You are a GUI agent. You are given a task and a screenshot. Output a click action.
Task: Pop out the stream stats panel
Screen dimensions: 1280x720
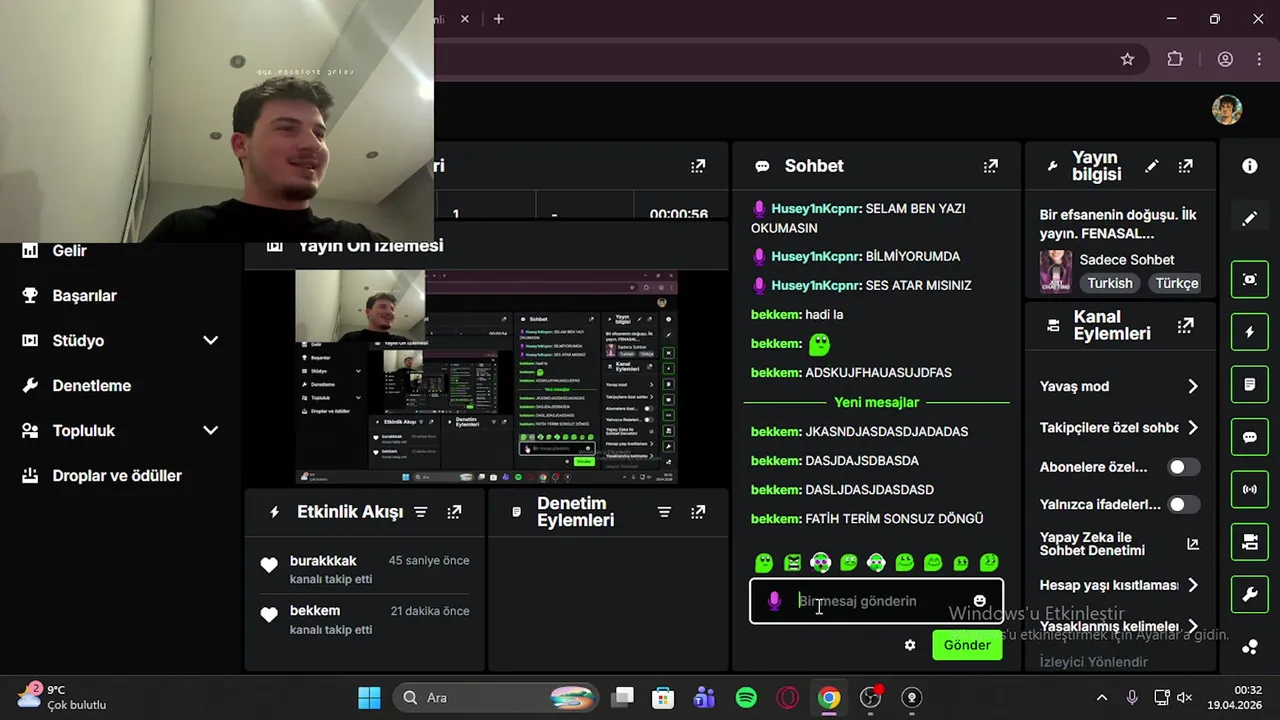pyautogui.click(x=698, y=166)
